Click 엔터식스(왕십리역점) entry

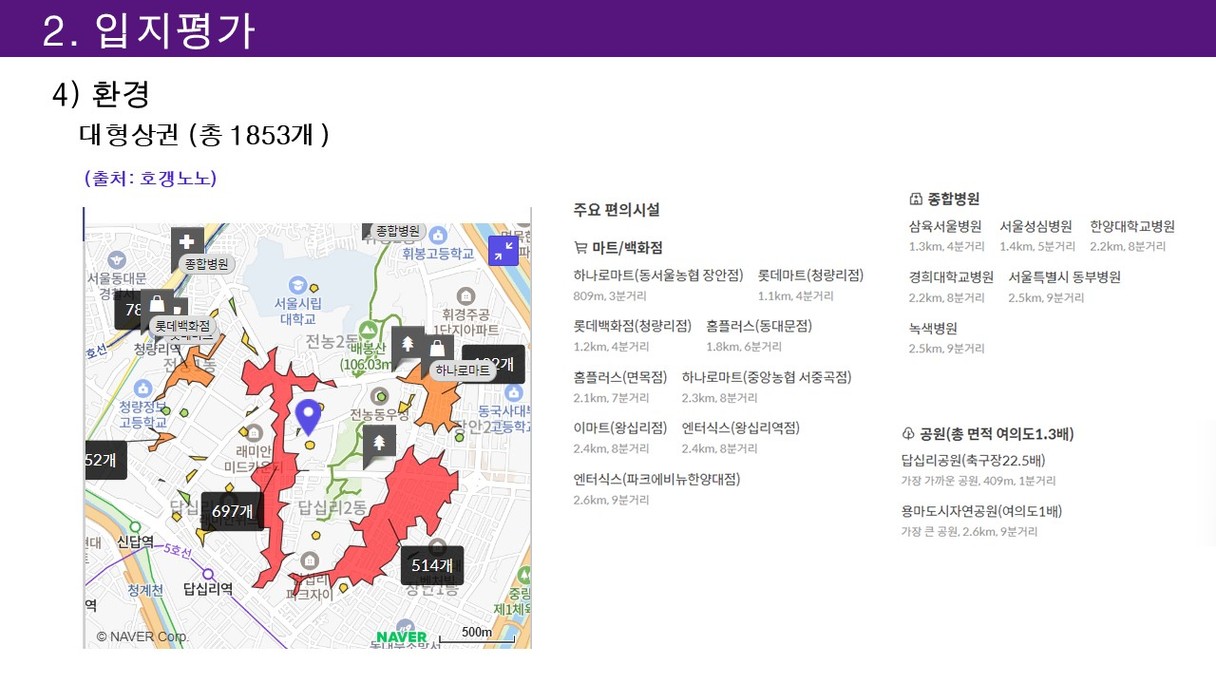click(x=741, y=428)
